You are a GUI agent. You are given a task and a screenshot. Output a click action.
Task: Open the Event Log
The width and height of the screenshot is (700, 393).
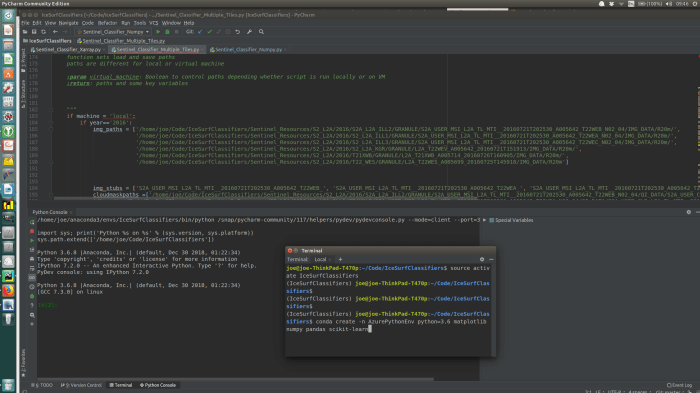679,385
